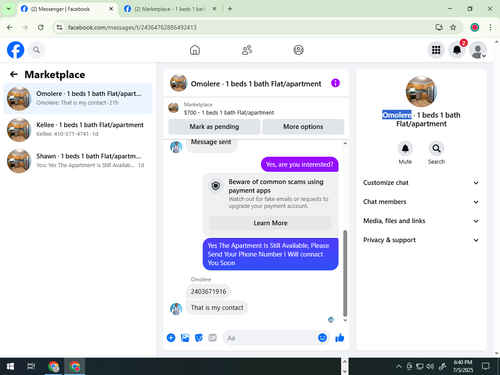Screen dimensions: 500x375
Task: Reload the page
Action: pos(41,27)
